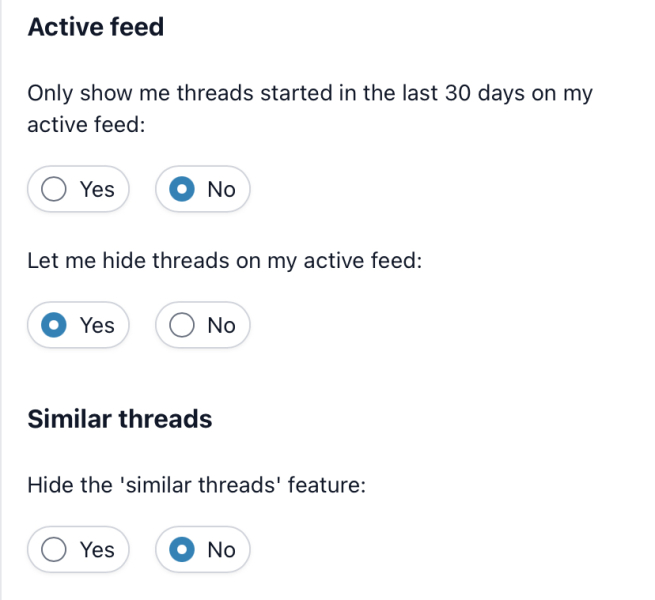This screenshot has width=655, height=600.
Task: Click the filled radio dot for similar threads No
Action: (182, 549)
